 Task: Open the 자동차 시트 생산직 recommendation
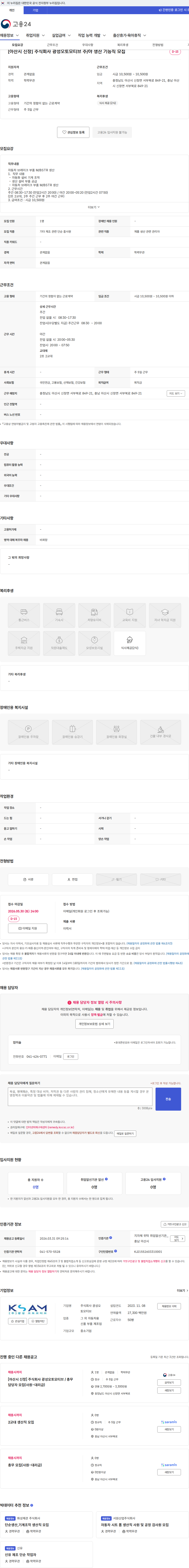(x=135, y=1525)
